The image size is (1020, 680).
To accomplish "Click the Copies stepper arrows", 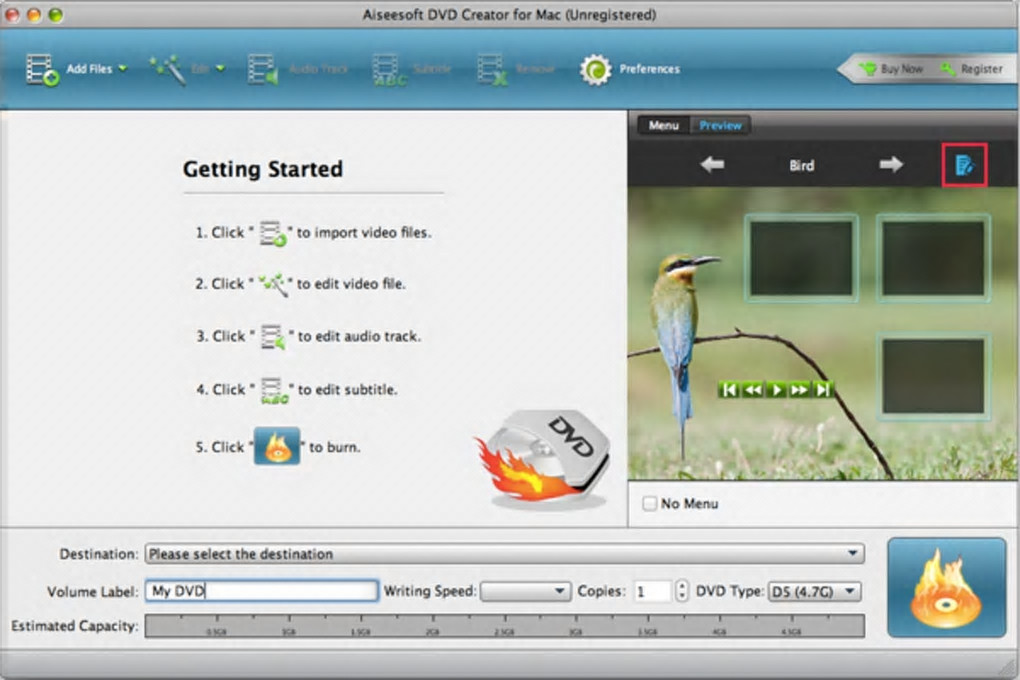I will pos(681,591).
